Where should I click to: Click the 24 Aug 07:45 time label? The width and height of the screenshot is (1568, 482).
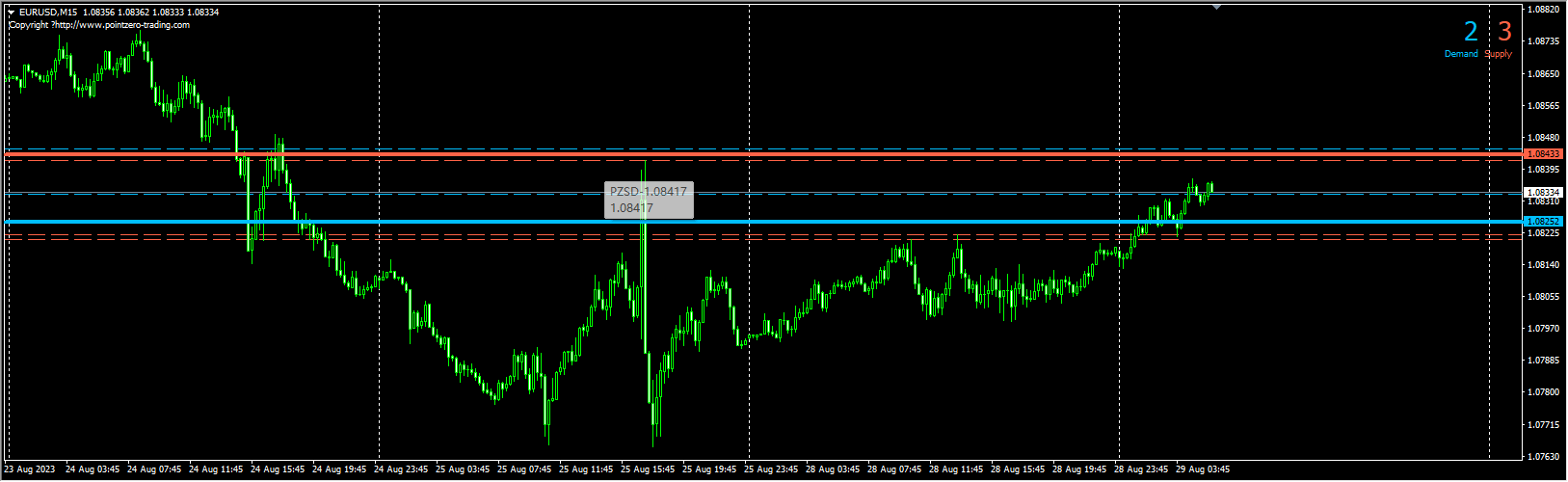pos(154,470)
